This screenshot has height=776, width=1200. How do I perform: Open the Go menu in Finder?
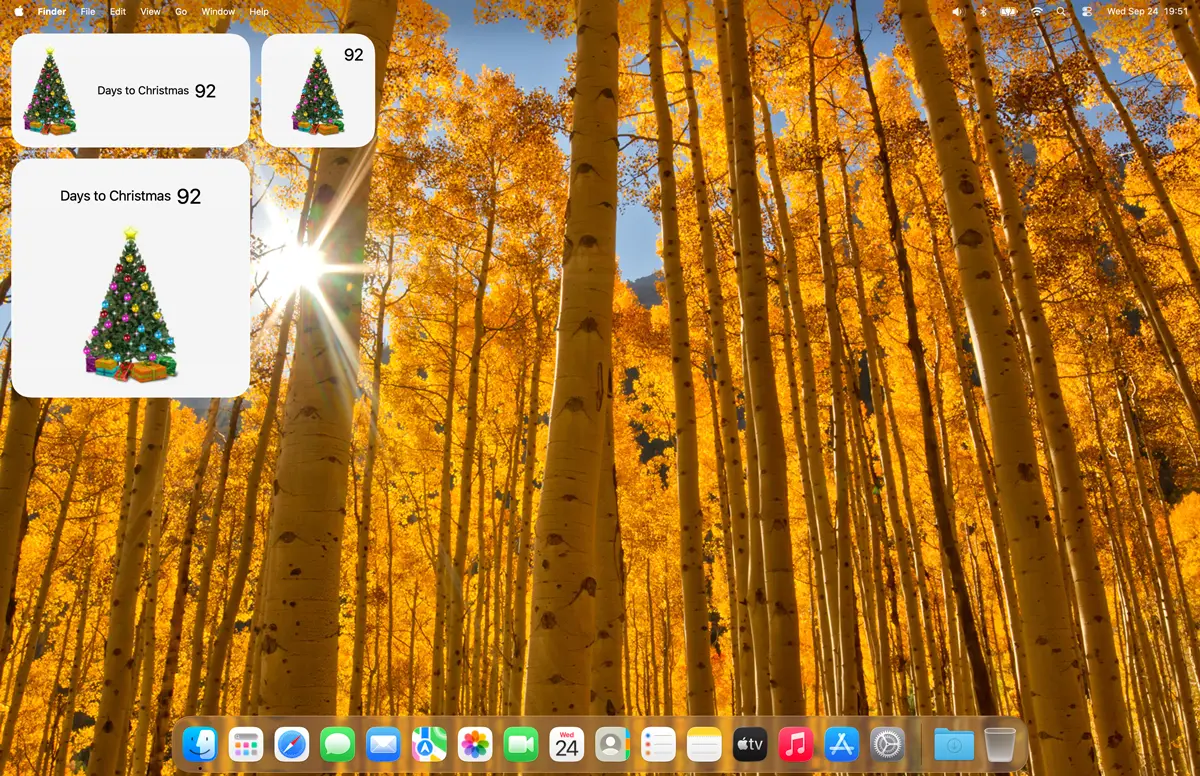click(x=180, y=11)
